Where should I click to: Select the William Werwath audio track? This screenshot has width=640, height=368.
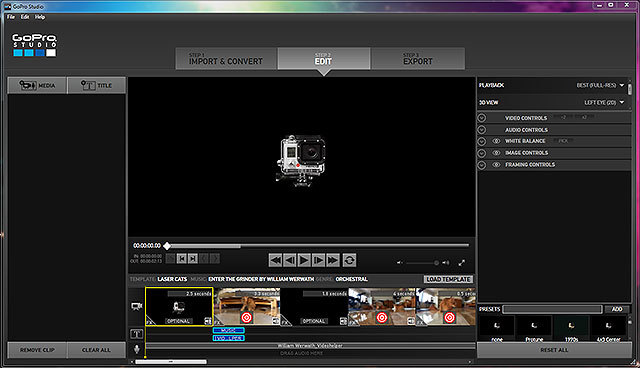pyautogui.click(x=310, y=346)
